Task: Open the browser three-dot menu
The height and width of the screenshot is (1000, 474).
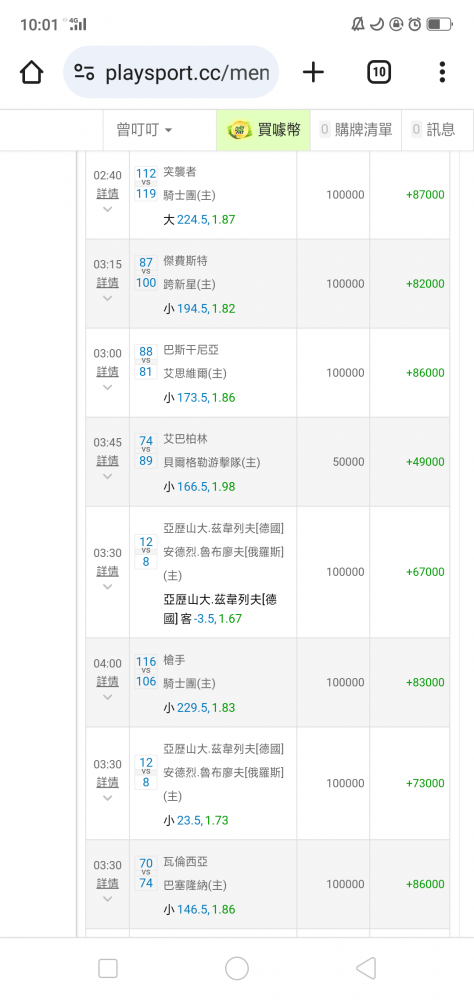Action: (442, 72)
